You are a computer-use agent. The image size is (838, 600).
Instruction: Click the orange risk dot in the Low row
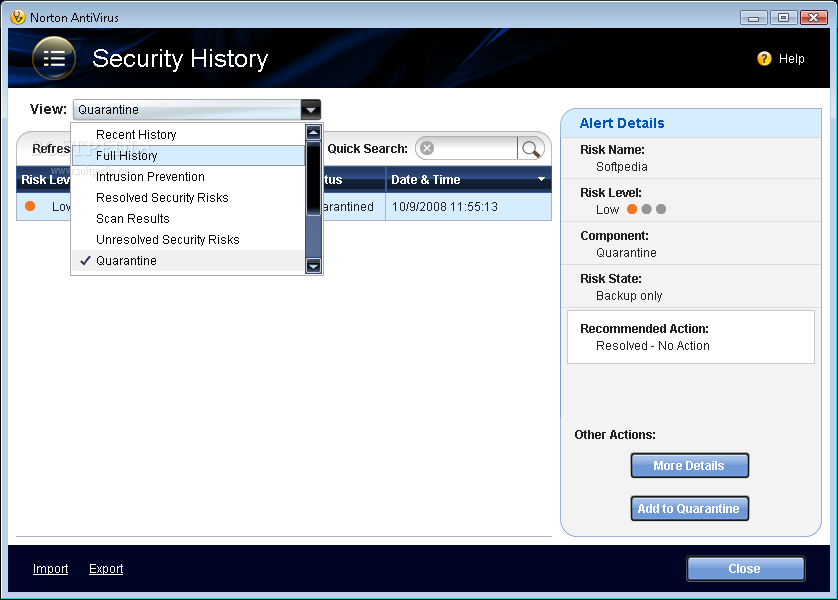(30, 206)
